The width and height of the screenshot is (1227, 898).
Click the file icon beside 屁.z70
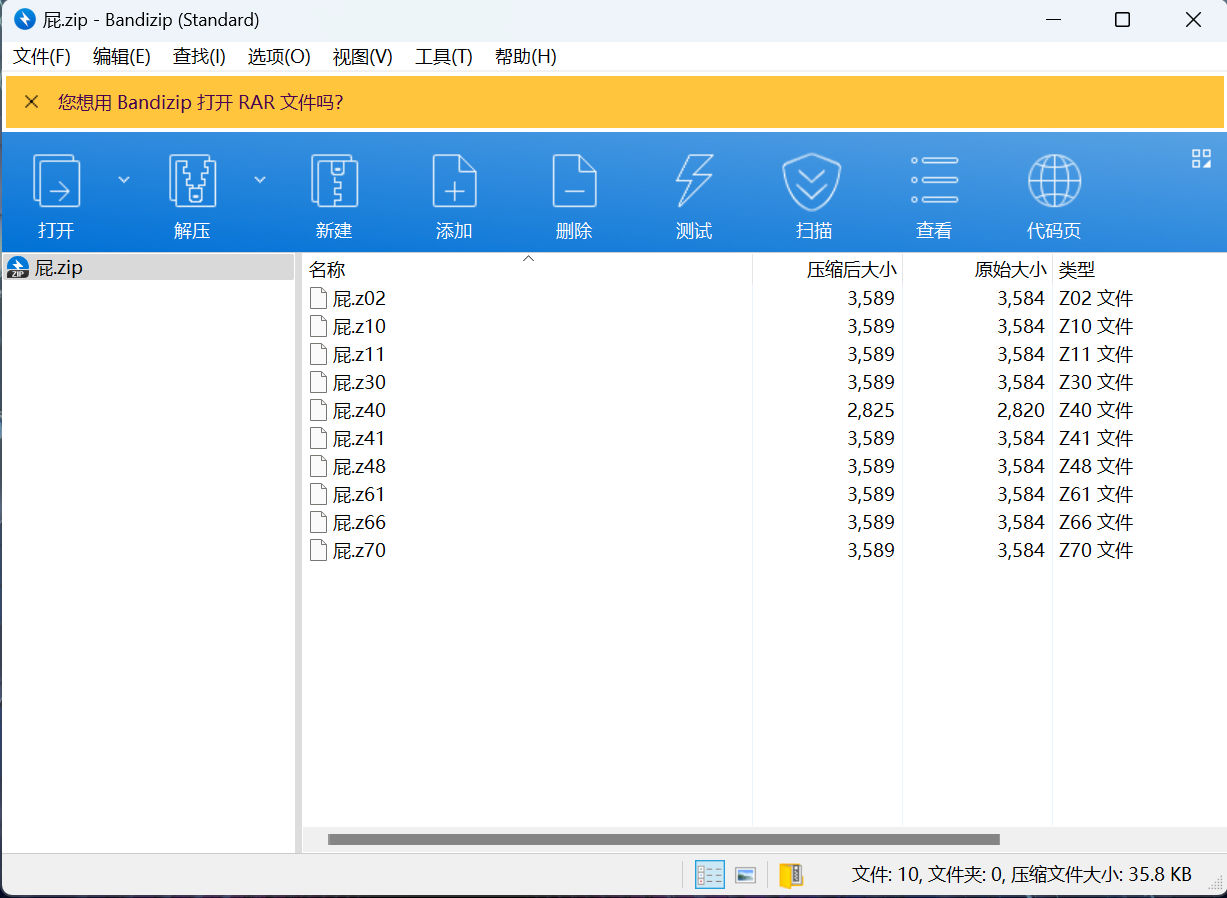click(318, 550)
